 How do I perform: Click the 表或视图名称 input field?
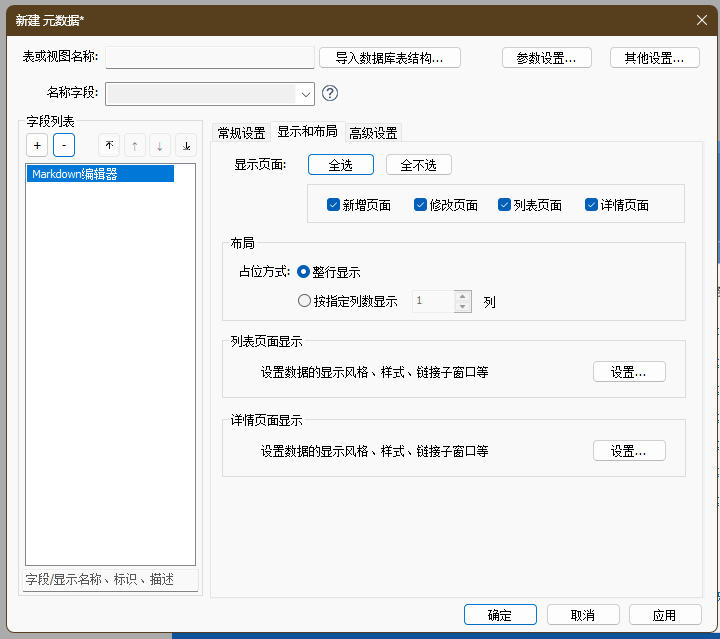click(x=210, y=57)
